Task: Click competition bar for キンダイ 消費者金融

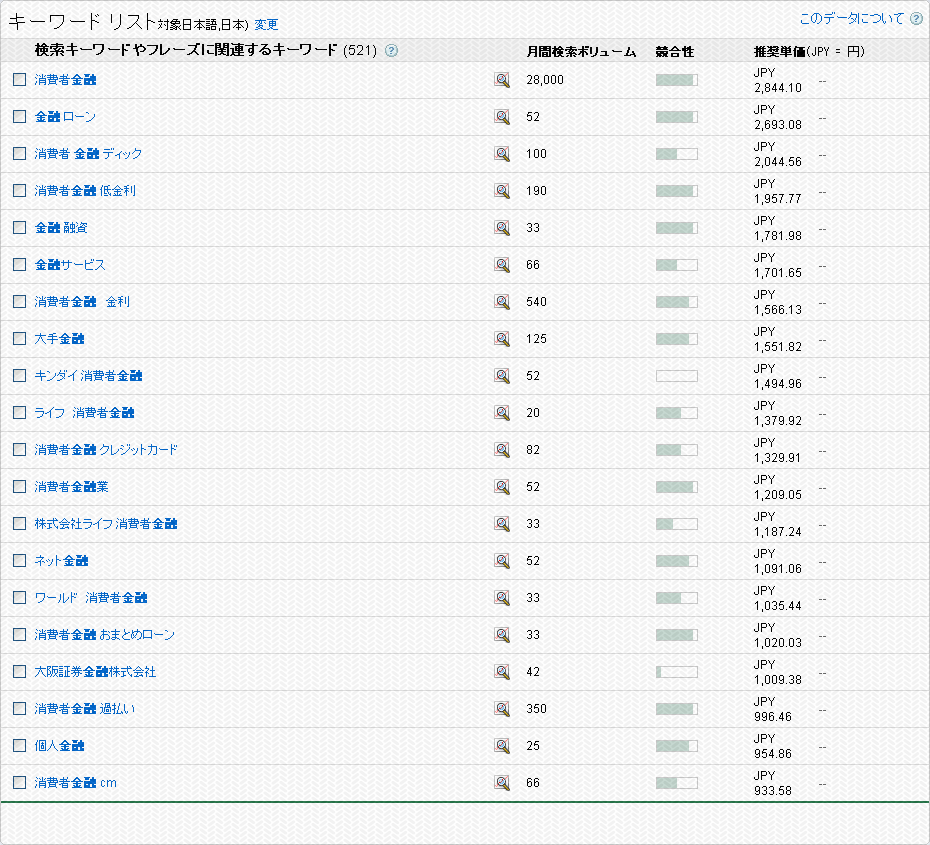Action: pos(676,376)
